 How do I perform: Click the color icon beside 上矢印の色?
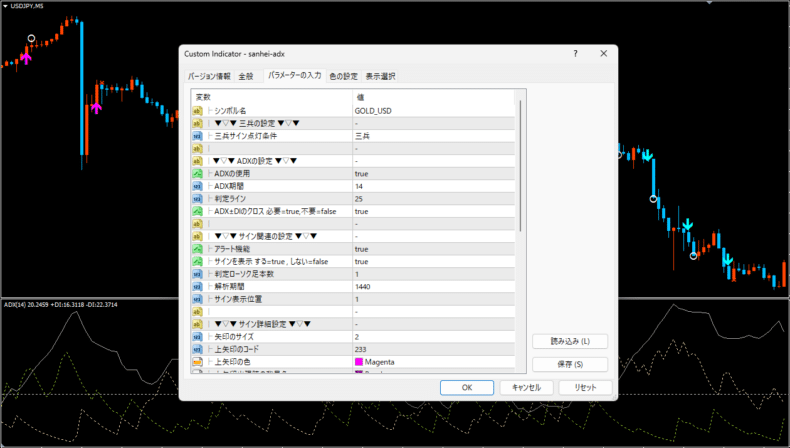point(198,362)
